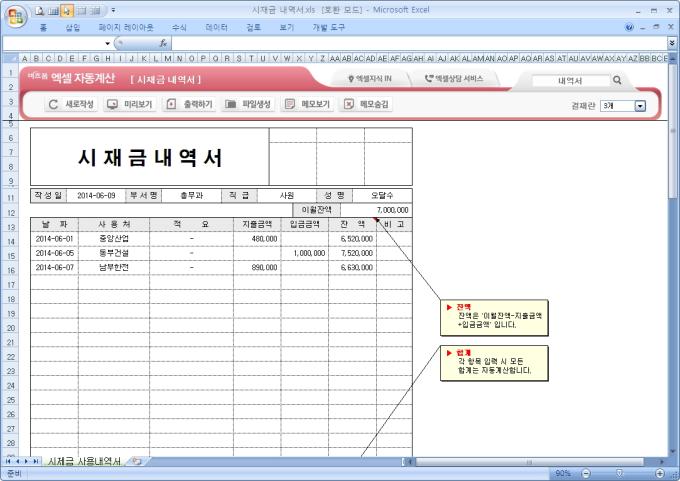Image resolution: width=680 pixels, height=481 pixels.
Task: Select the 남부한전 cell
Action: click(x=114, y=268)
